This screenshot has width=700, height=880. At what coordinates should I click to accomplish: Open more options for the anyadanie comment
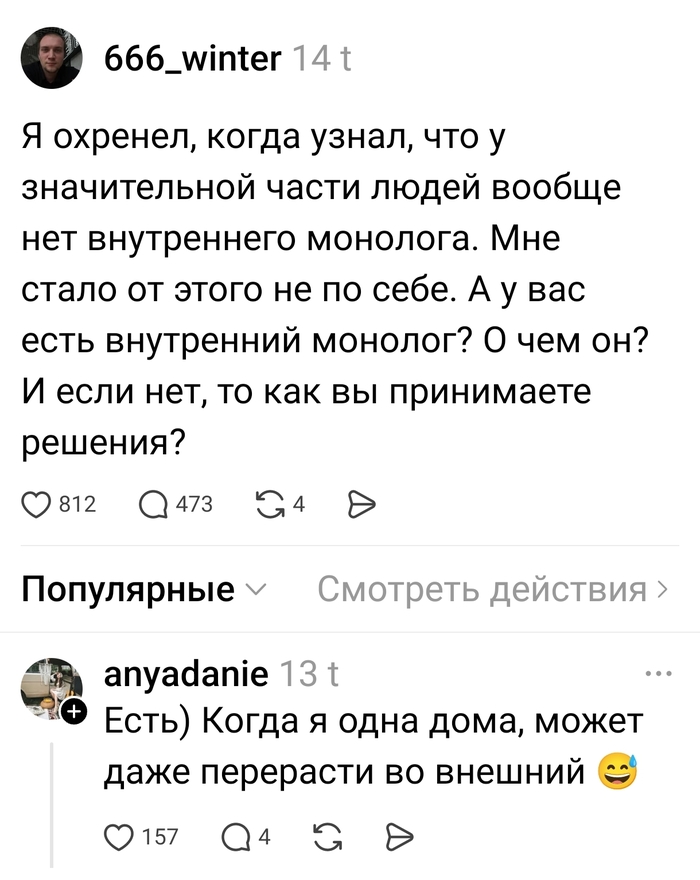point(659,674)
